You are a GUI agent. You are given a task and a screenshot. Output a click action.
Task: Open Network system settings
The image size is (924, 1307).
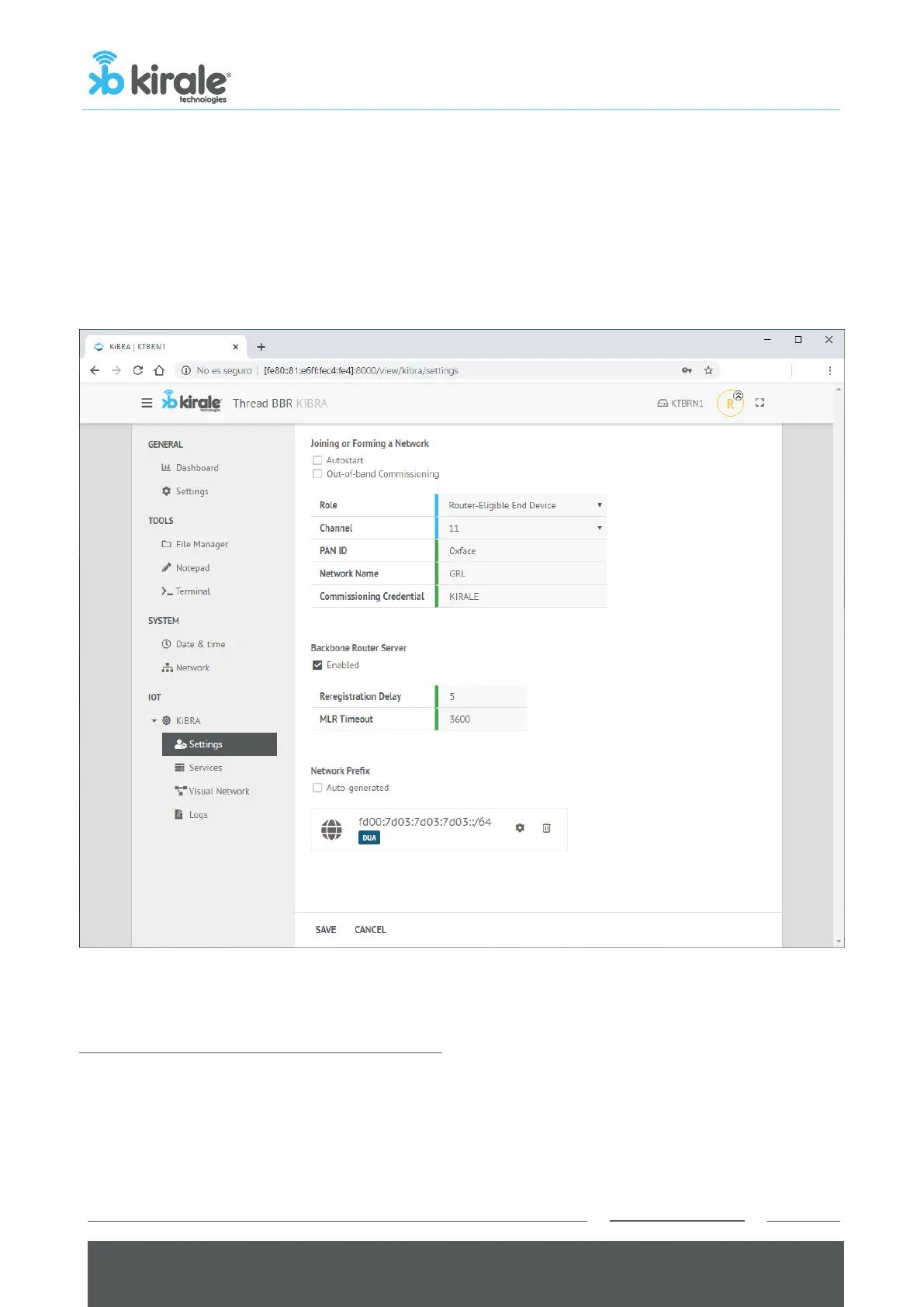(185, 667)
